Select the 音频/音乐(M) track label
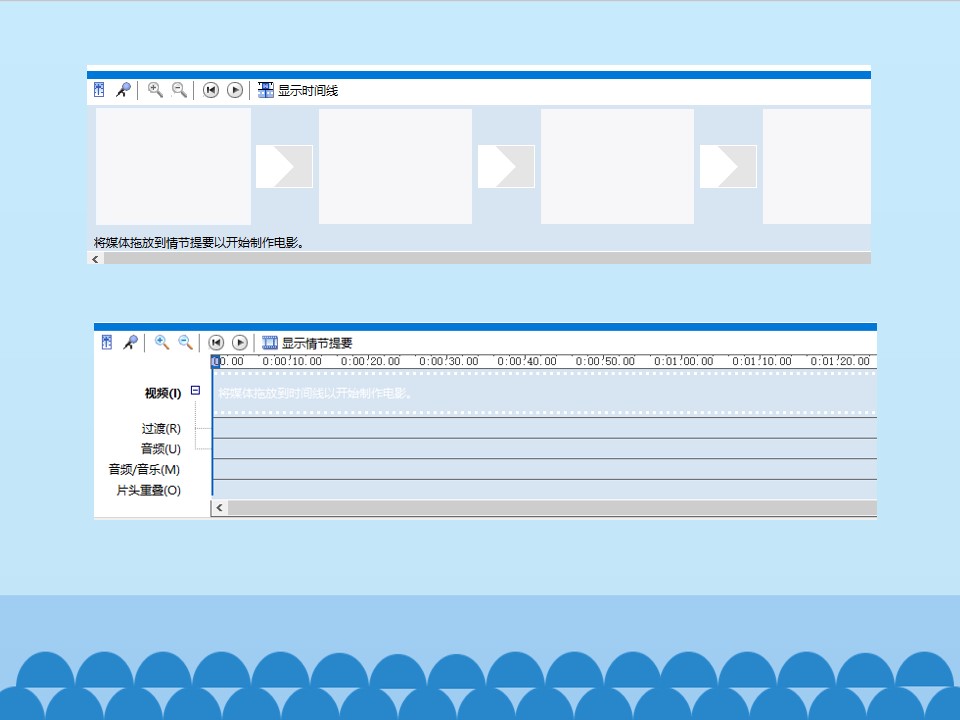 click(144, 470)
